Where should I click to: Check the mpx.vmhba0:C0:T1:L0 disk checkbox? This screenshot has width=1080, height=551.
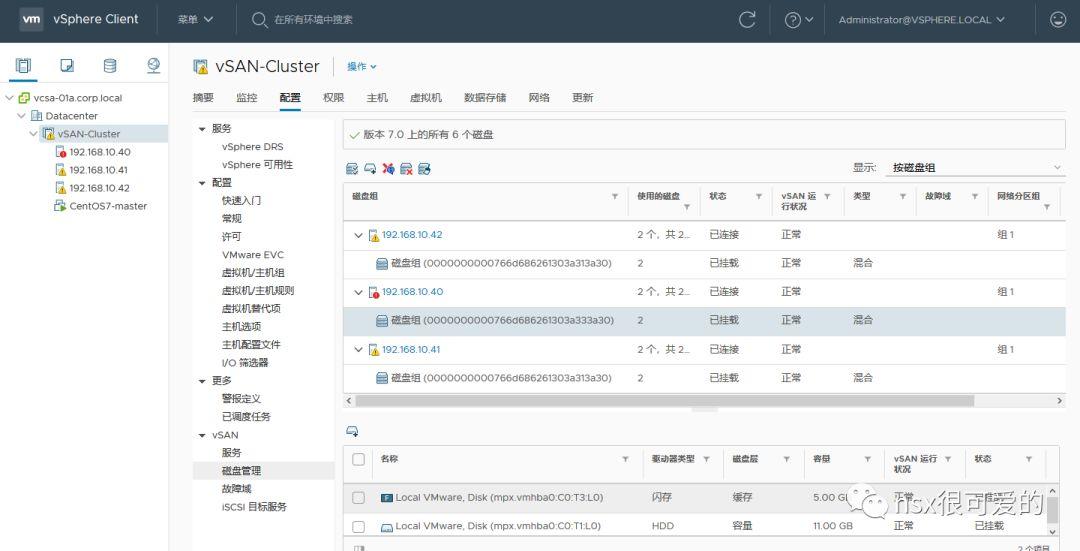click(x=358, y=526)
